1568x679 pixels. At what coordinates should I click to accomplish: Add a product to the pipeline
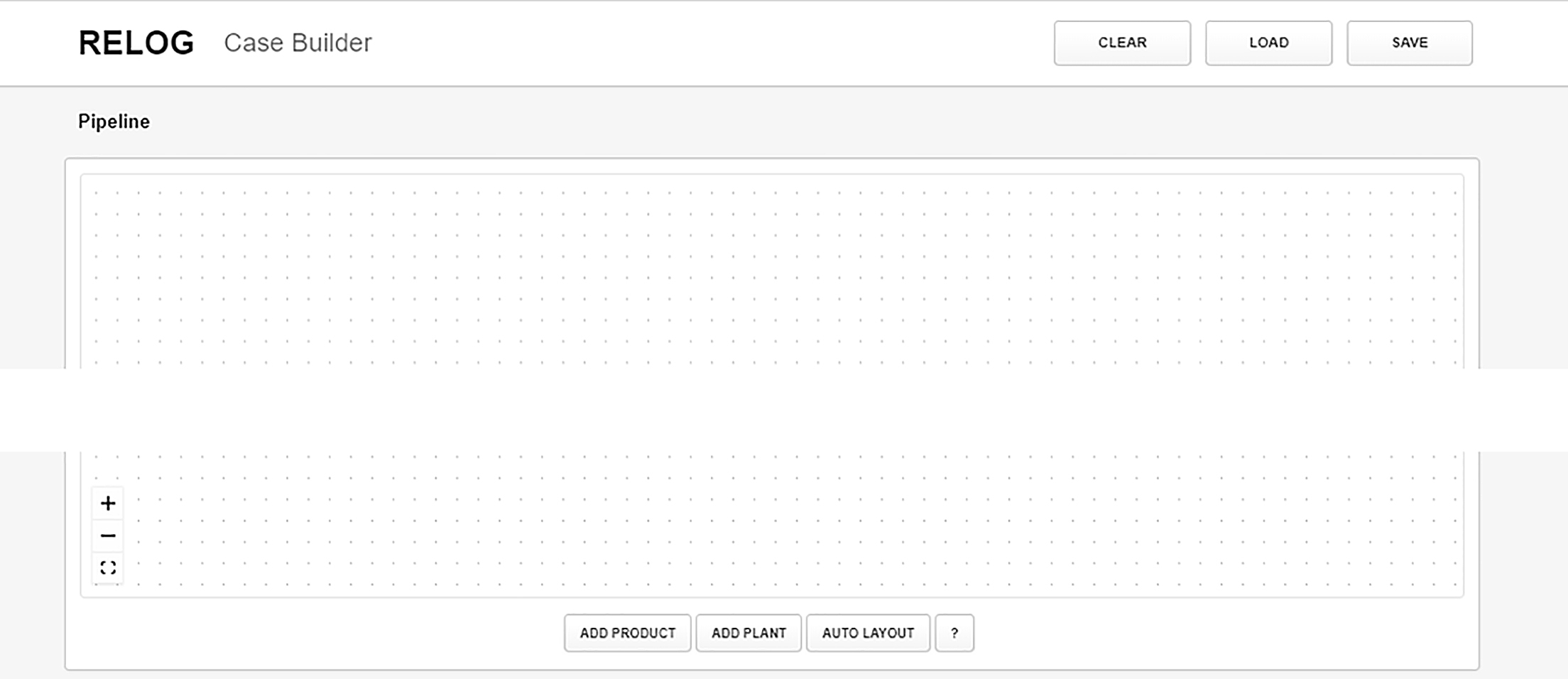click(627, 633)
